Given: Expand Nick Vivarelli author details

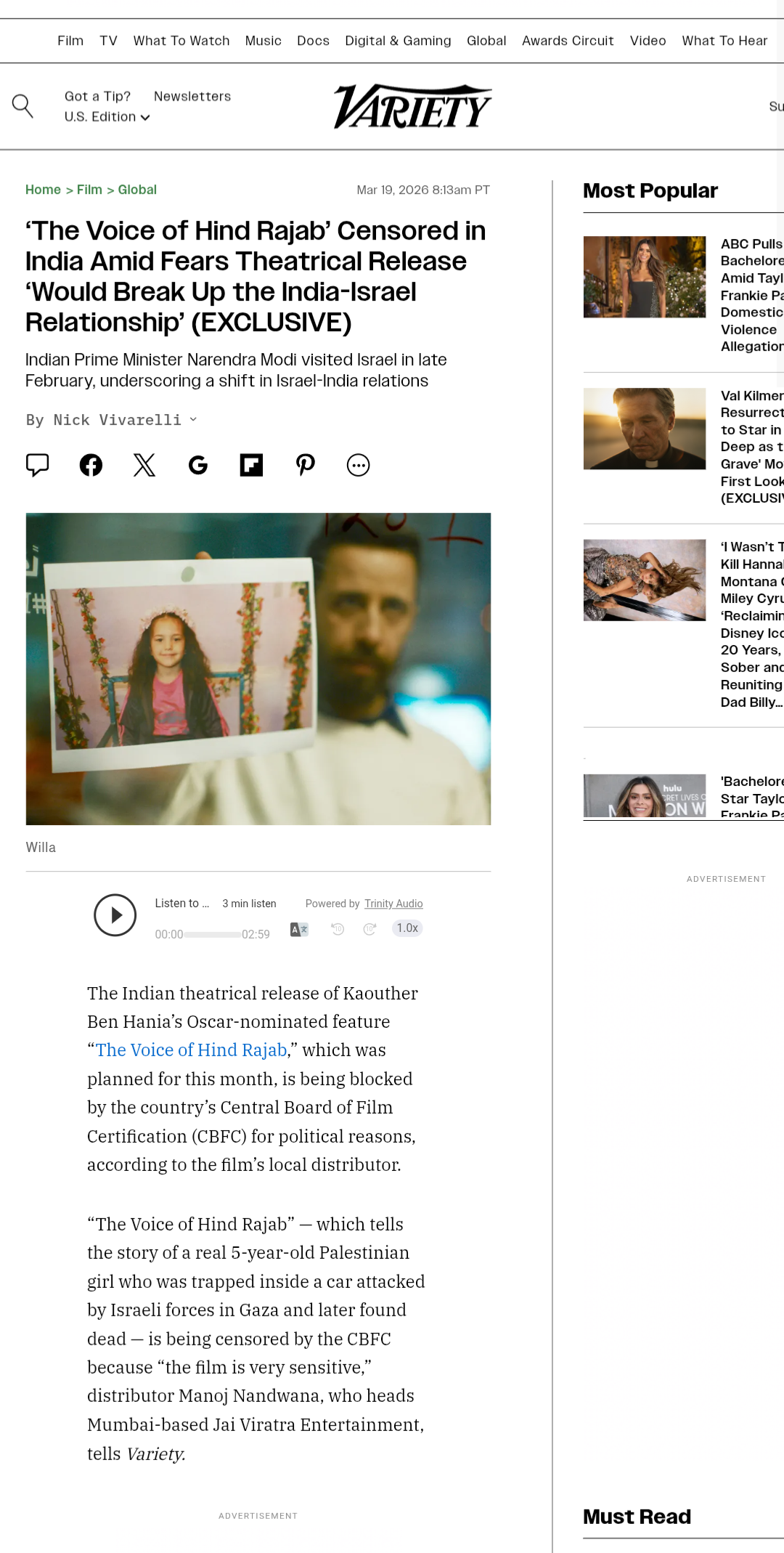Looking at the screenshot, I should point(193,419).
